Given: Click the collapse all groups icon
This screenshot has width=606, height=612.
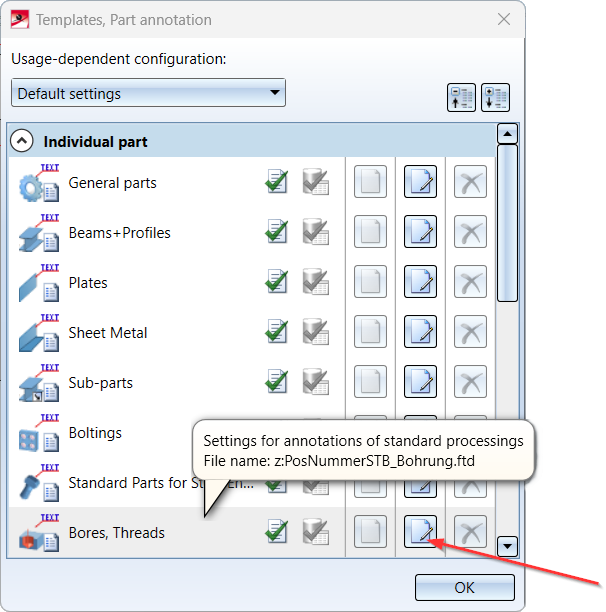Looking at the screenshot, I should click(461, 98).
